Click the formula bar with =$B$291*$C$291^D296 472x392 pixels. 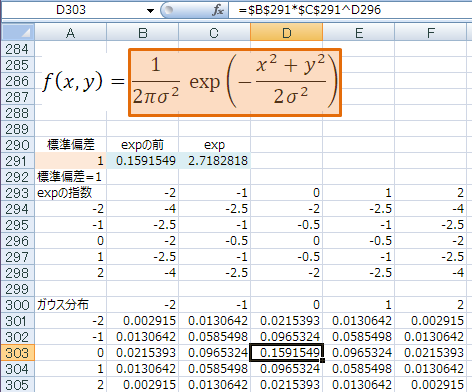(350, 10)
